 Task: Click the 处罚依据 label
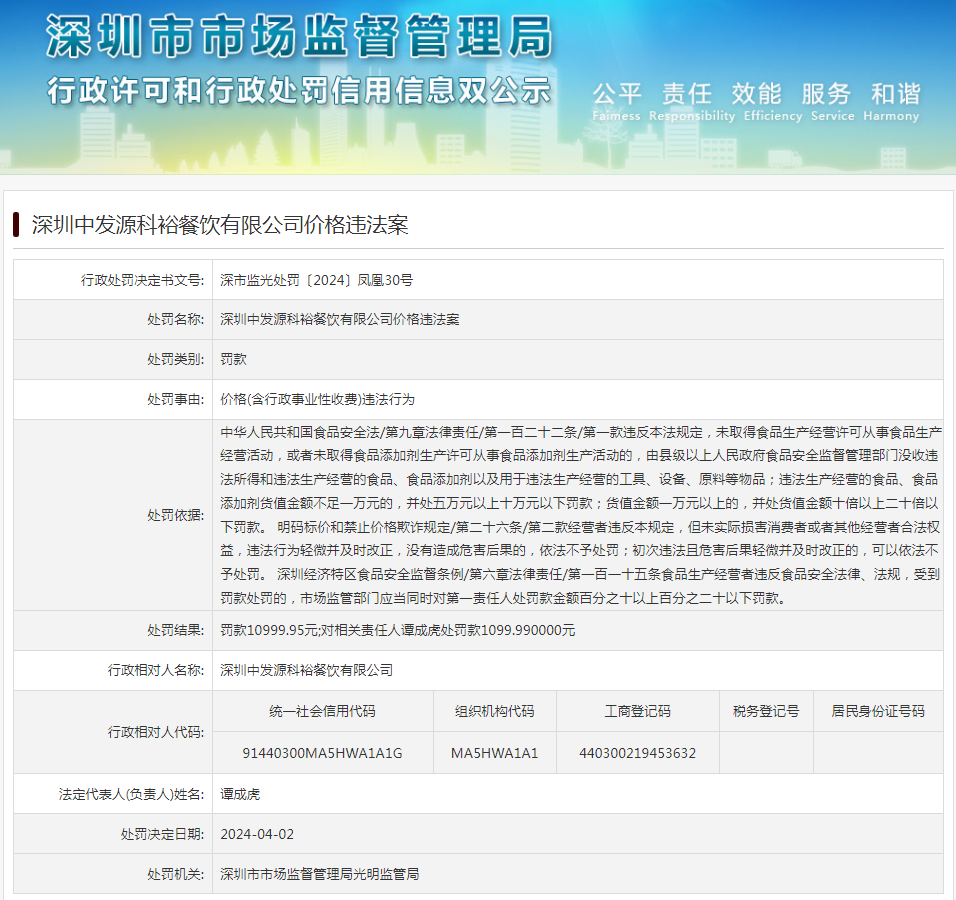pyautogui.click(x=176, y=515)
